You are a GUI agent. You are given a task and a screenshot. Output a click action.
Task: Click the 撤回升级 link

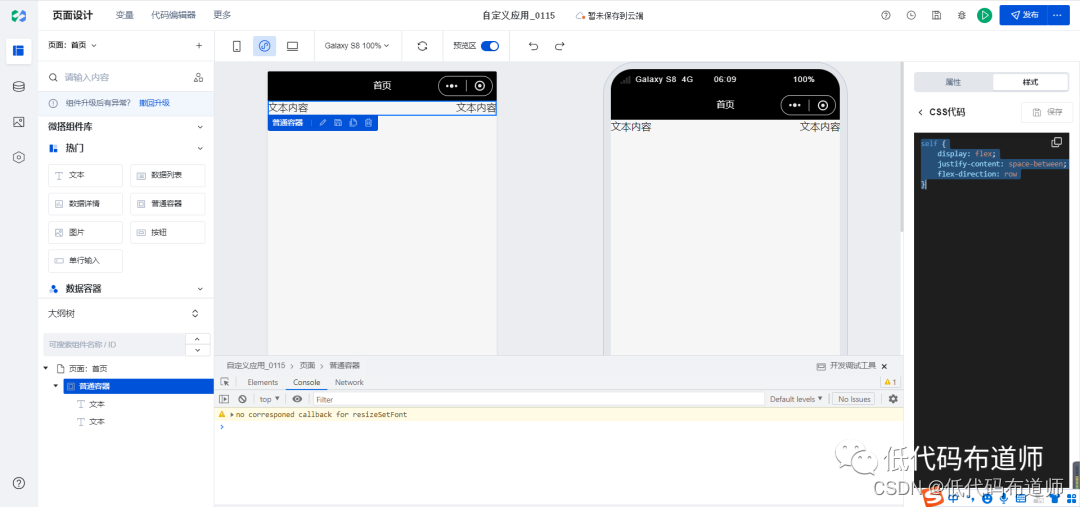click(x=154, y=103)
